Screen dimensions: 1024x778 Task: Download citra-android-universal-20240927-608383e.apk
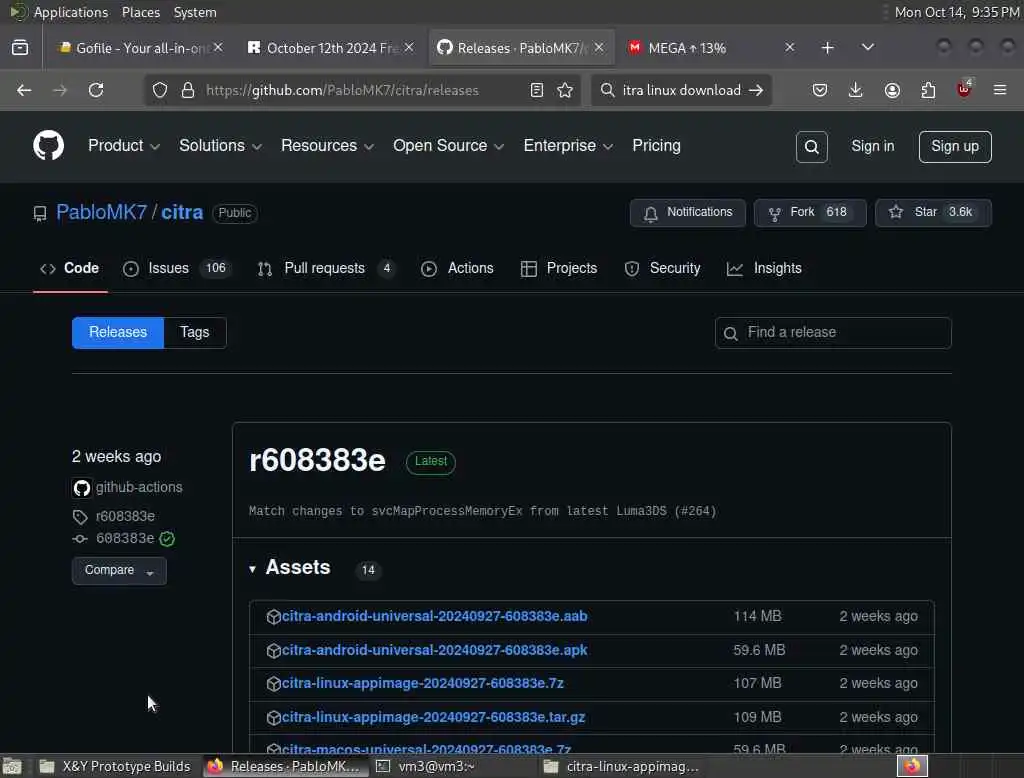(434, 651)
